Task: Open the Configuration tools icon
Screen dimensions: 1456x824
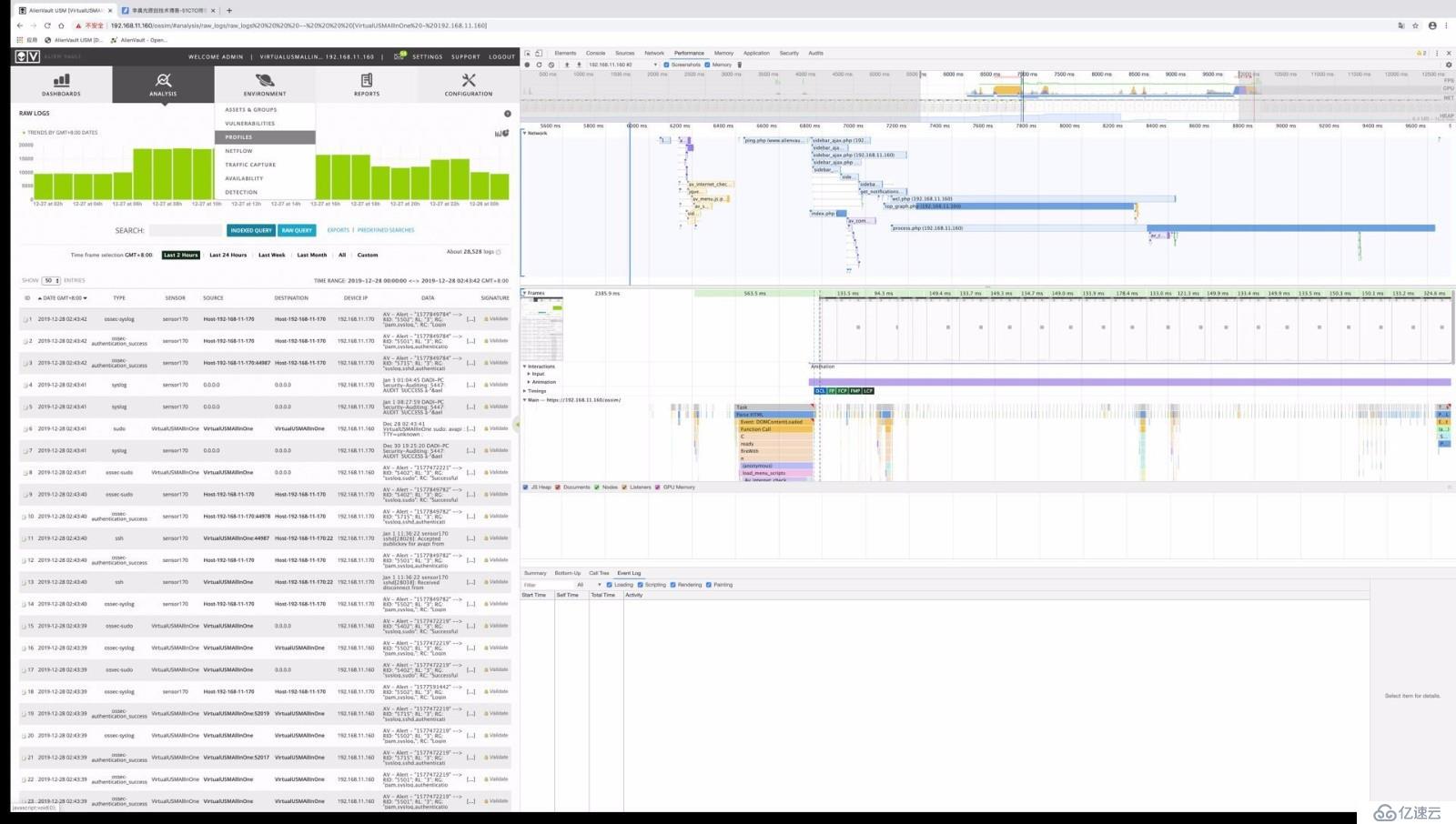Action: pyautogui.click(x=469, y=81)
